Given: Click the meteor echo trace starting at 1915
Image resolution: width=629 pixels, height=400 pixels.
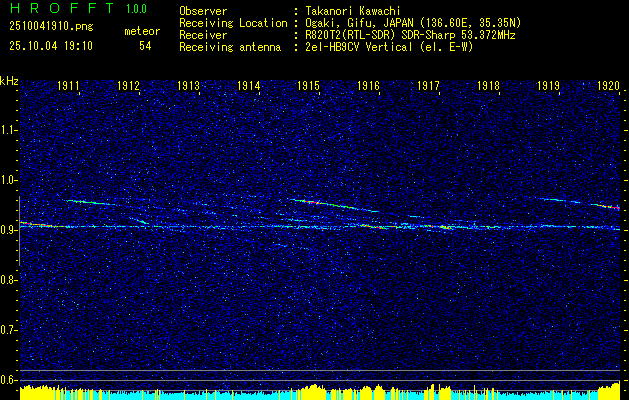Looking at the screenshot, I should (x=335, y=205).
